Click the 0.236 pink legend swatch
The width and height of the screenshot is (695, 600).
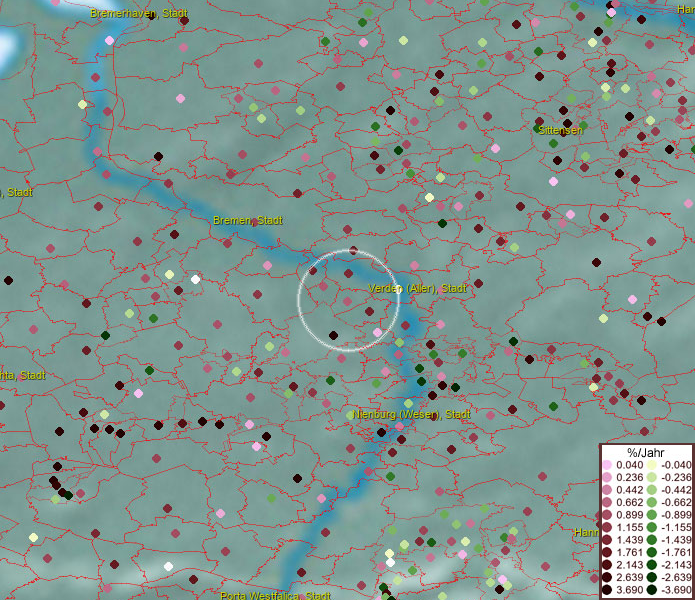[x=607, y=477]
